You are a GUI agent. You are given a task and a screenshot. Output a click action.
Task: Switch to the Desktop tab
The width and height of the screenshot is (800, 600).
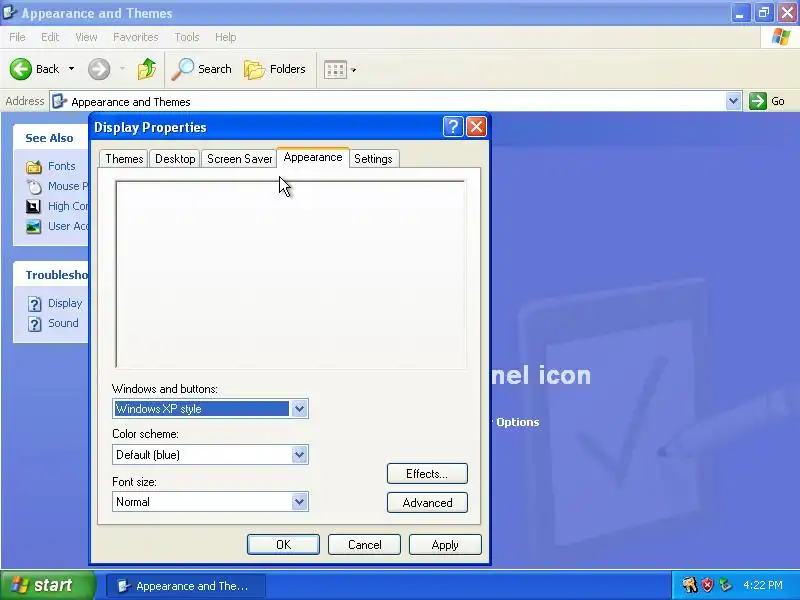pyautogui.click(x=175, y=159)
